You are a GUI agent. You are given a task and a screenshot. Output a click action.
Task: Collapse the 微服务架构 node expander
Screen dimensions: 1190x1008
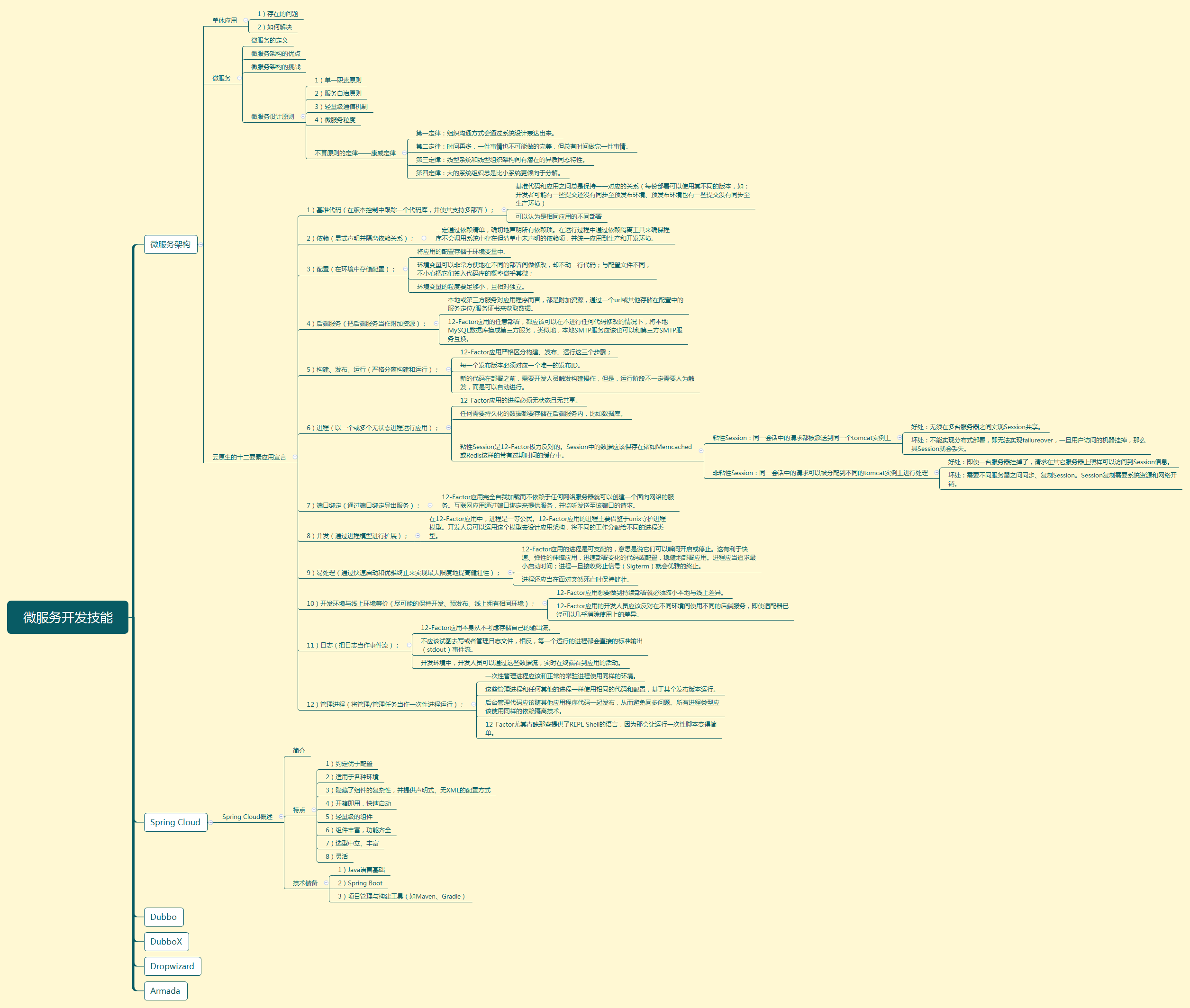(x=200, y=244)
